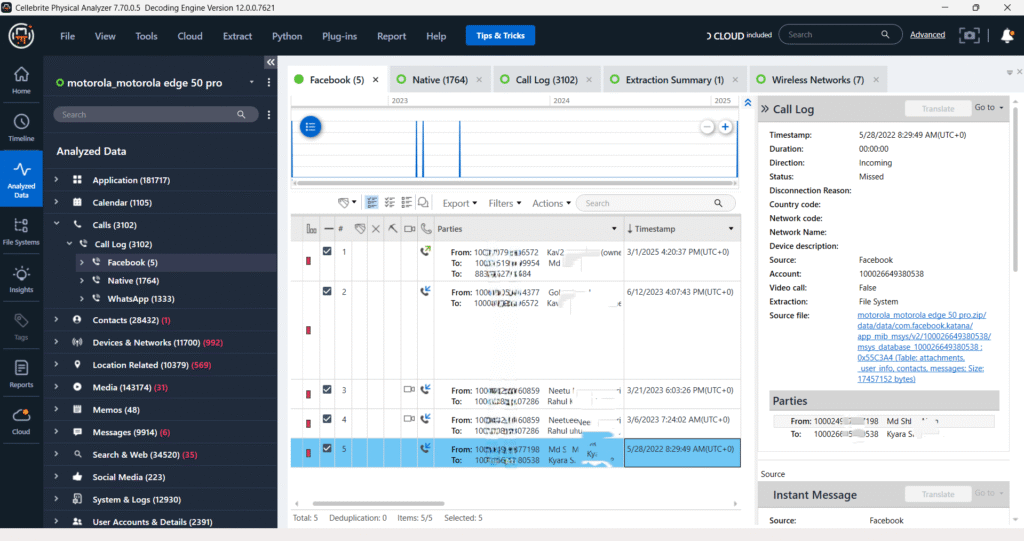Click the magnifier in the table search box
The image size is (1024, 541).
tap(718, 203)
